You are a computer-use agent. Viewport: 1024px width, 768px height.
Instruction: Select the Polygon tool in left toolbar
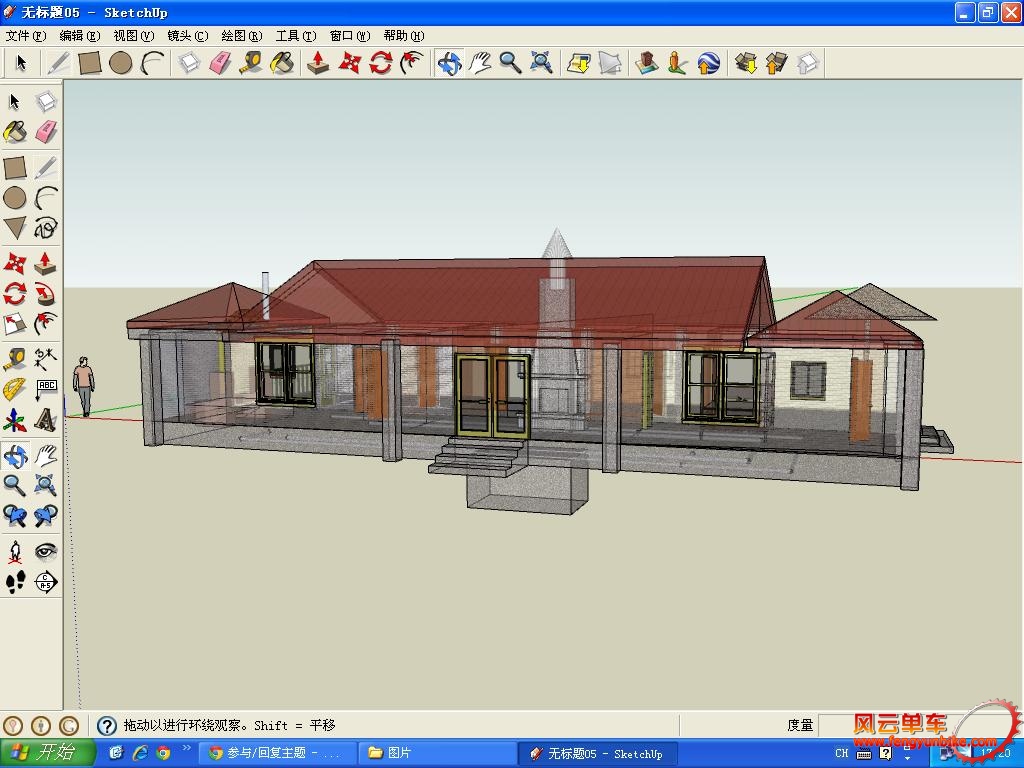point(15,228)
